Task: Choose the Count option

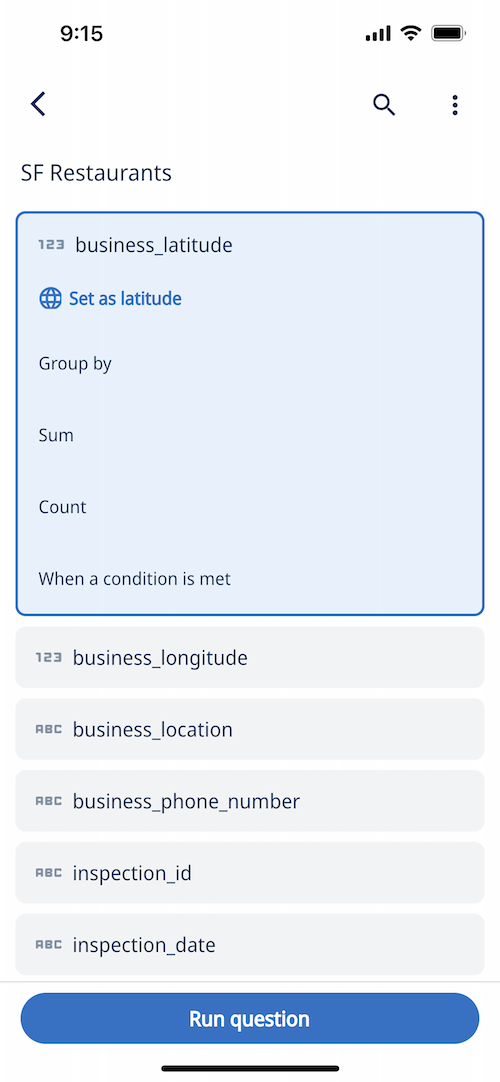Action: (63, 507)
